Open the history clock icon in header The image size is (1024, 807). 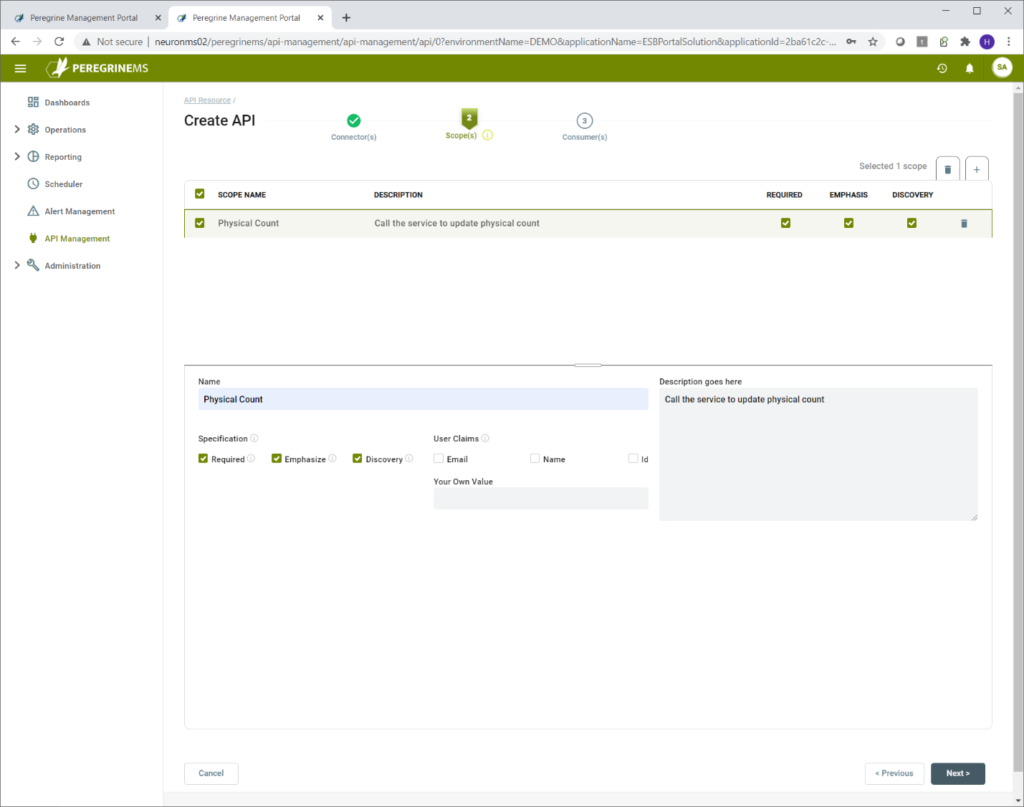[x=942, y=68]
